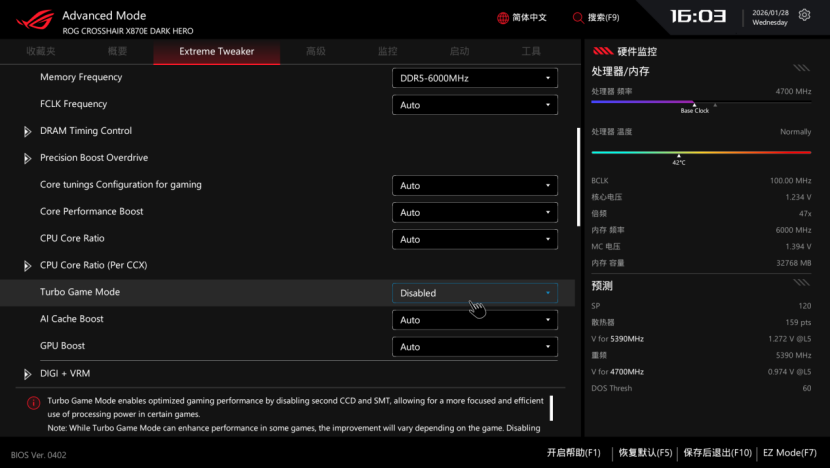
Task: Open the Turbo Game Mode dropdown
Action: coord(474,293)
